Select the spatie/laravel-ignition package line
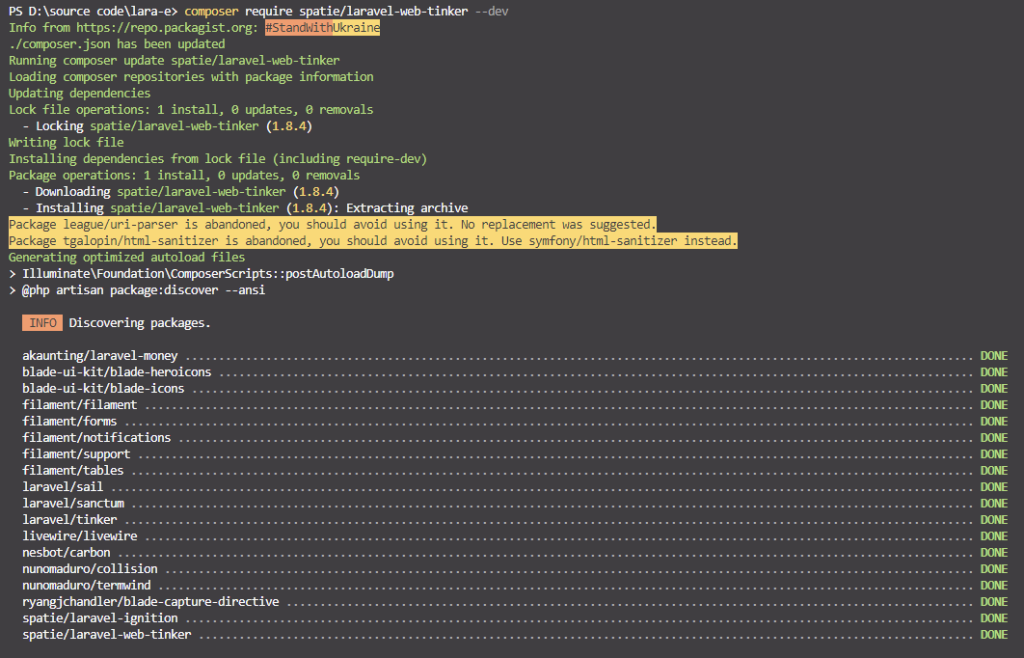1024x658 pixels. pos(100,618)
